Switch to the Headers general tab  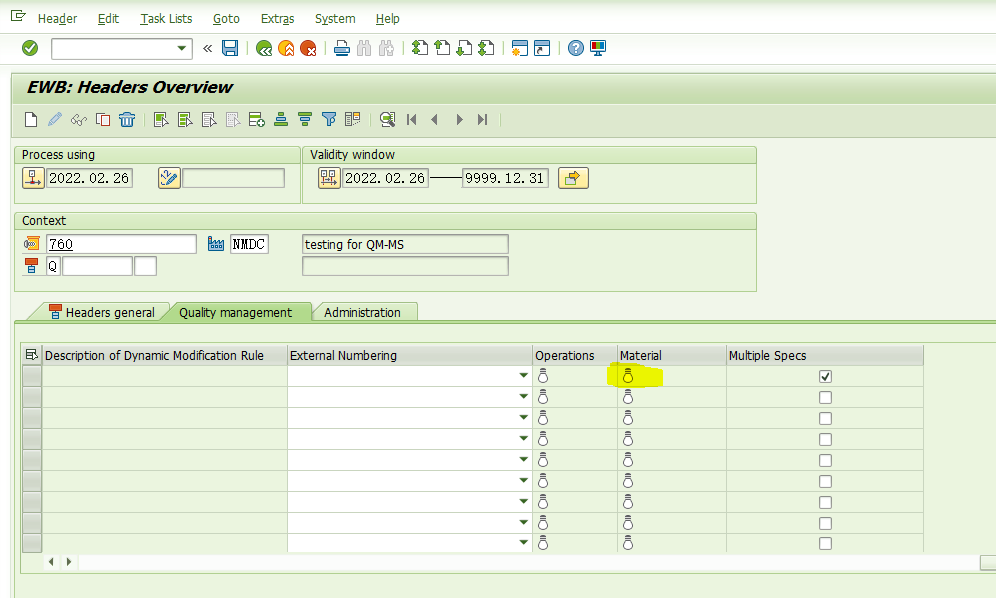click(x=102, y=312)
